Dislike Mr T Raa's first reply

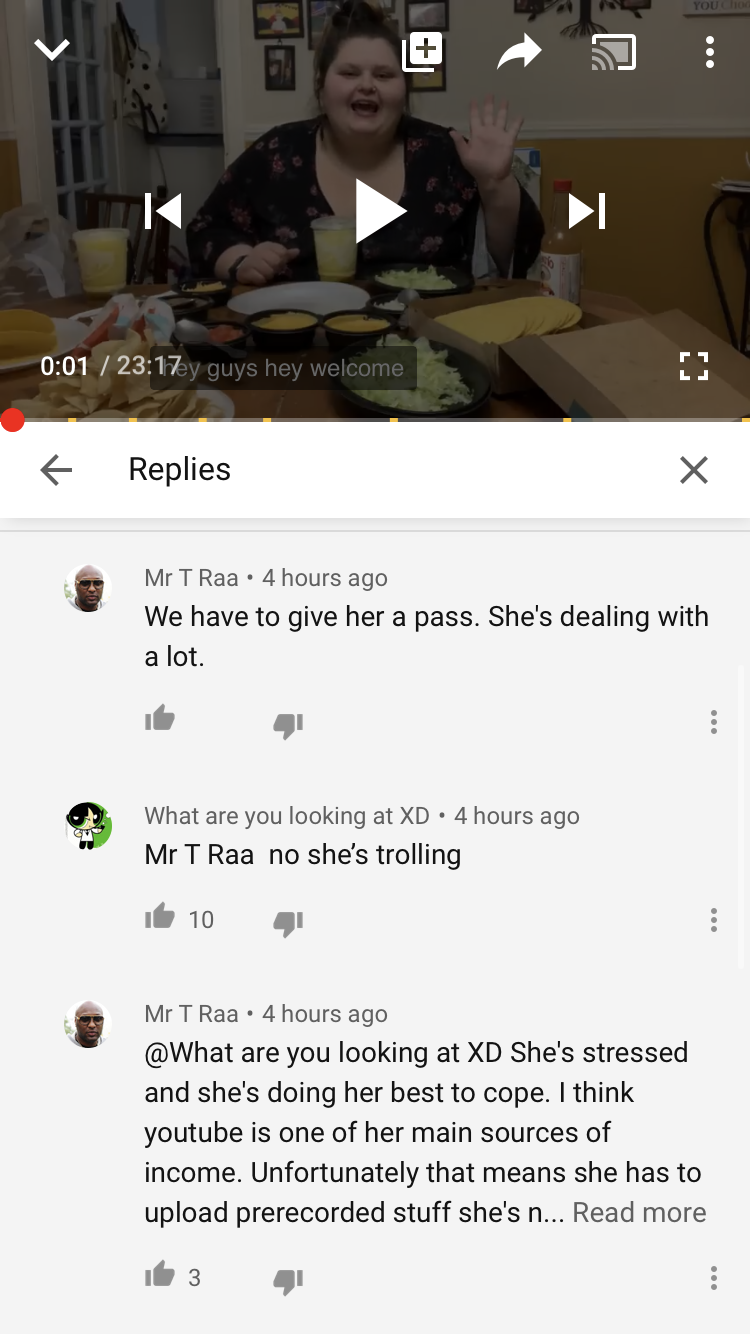point(288,724)
